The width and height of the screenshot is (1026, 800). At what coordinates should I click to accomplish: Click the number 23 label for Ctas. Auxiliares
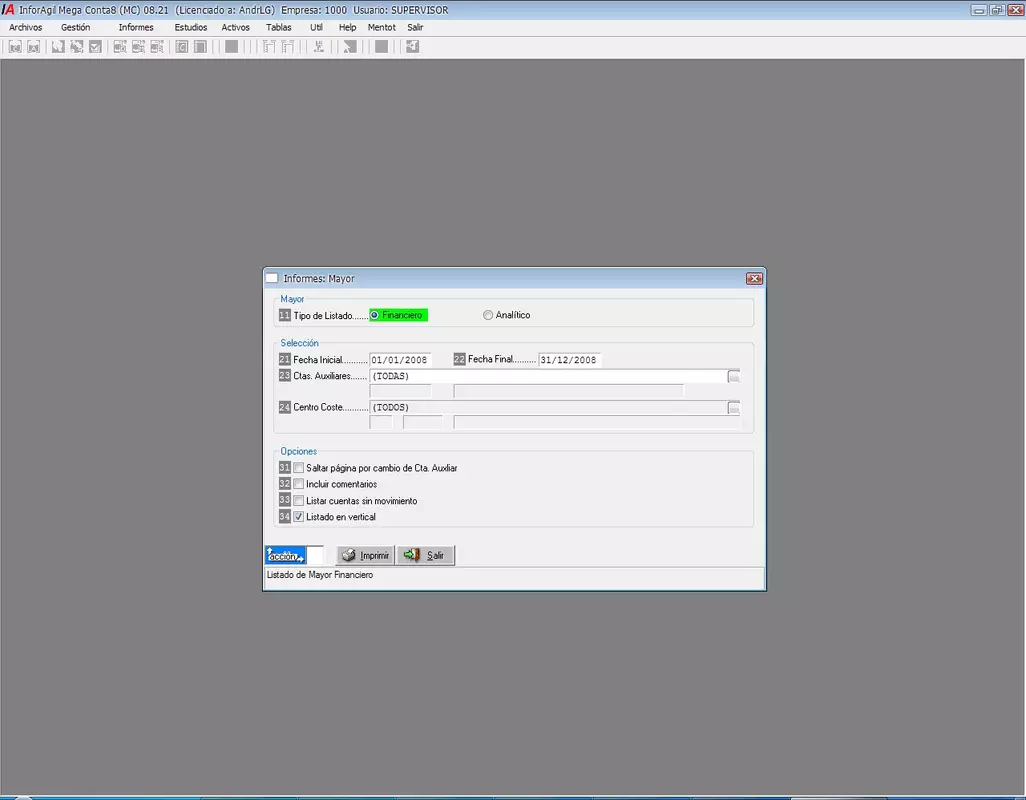click(285, 375)
